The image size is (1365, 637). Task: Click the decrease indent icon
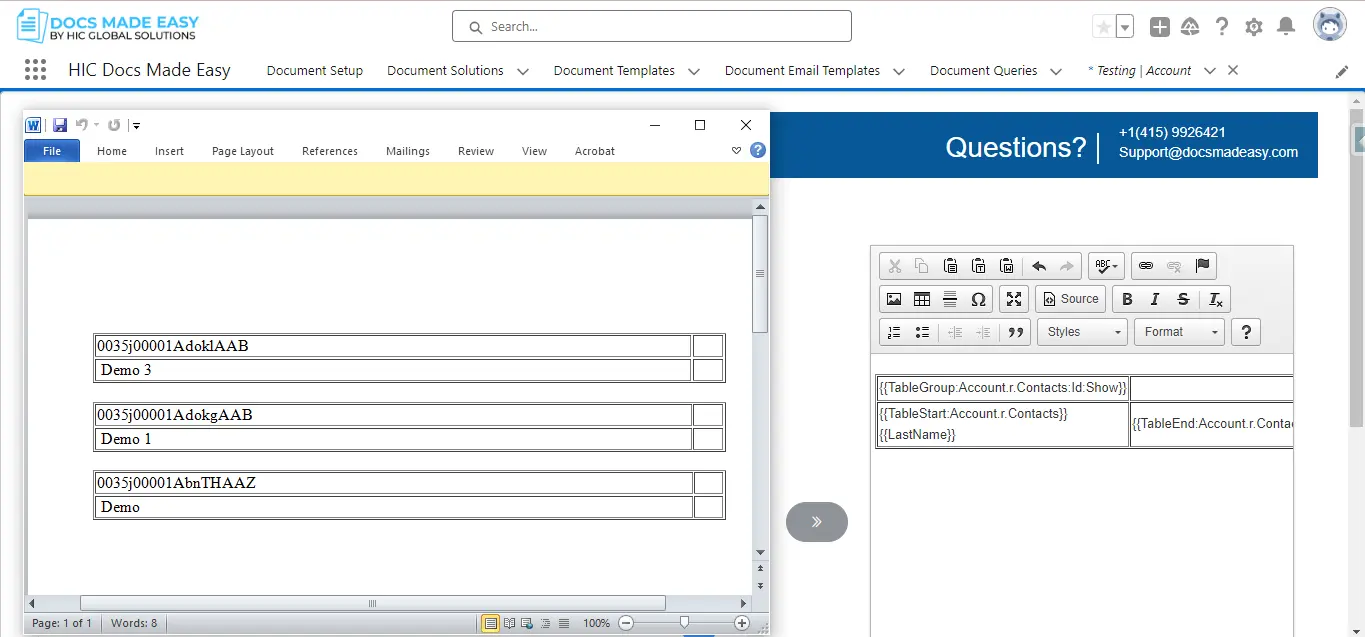click(954, 332)
